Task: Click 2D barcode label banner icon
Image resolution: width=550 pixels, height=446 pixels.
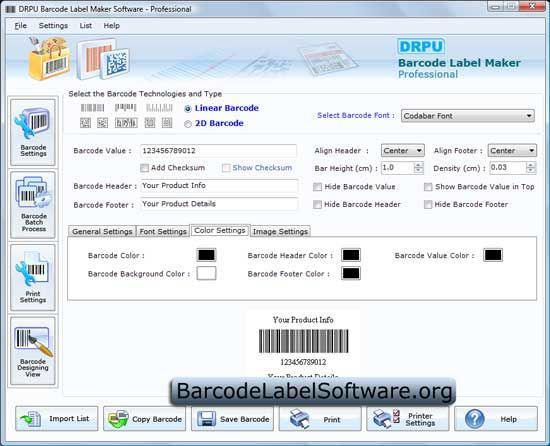Action: (103, 59)
